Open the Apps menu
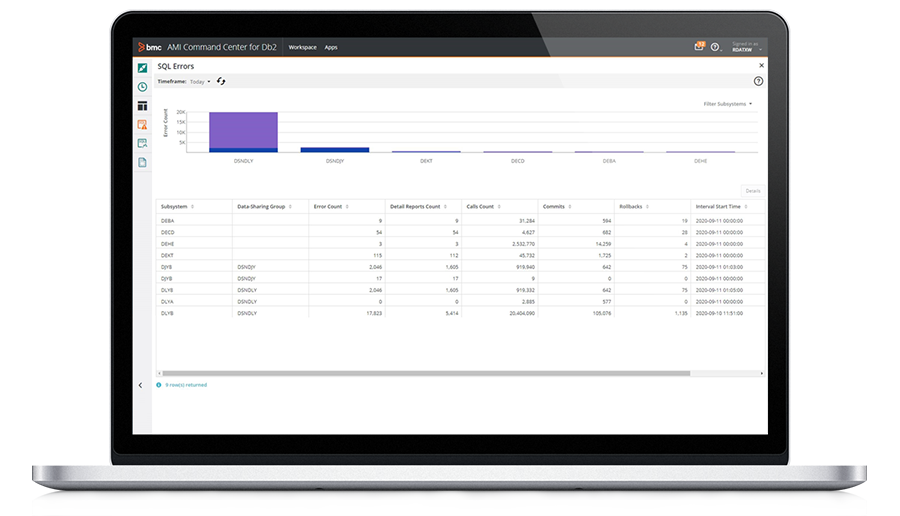 click(x=331, y=47)
